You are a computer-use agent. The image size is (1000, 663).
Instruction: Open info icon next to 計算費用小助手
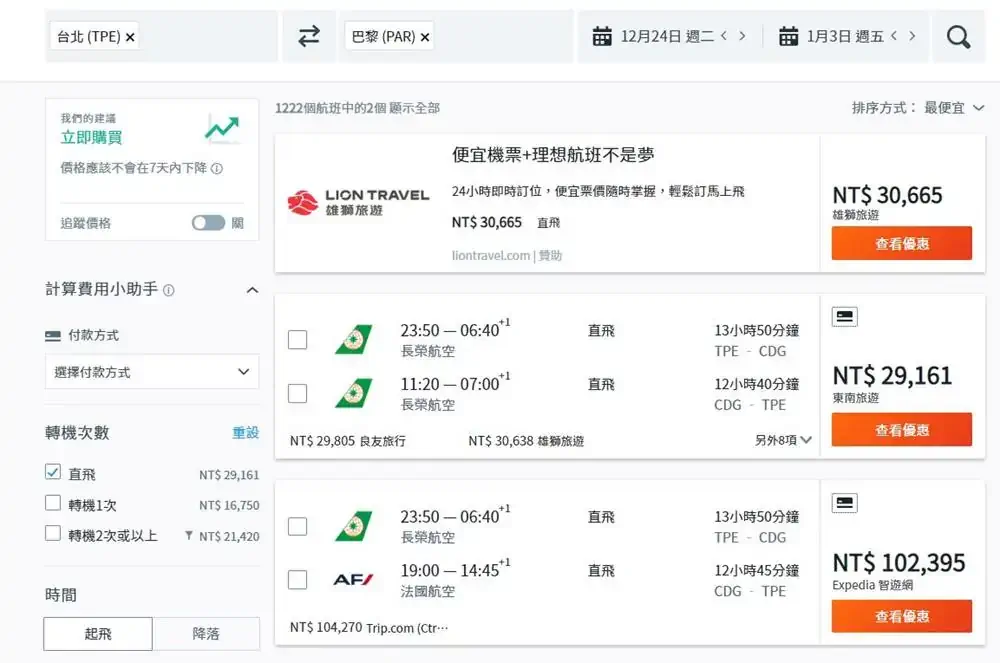pyautogui.click(x=168, y=291)
